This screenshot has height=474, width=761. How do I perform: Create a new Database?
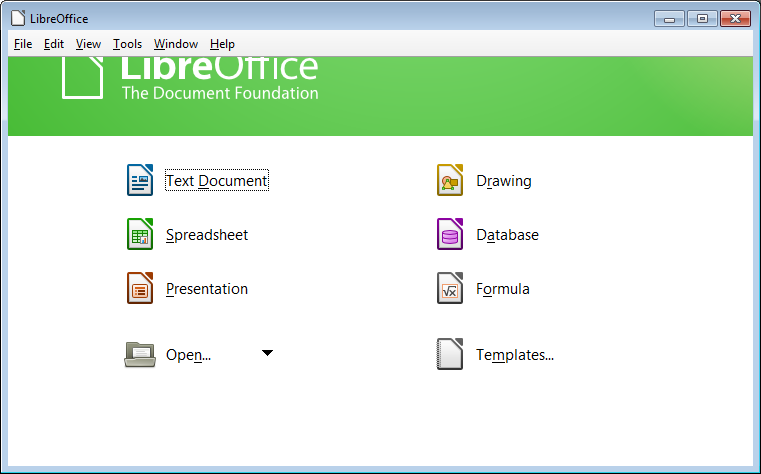click(x=507, y=235)
